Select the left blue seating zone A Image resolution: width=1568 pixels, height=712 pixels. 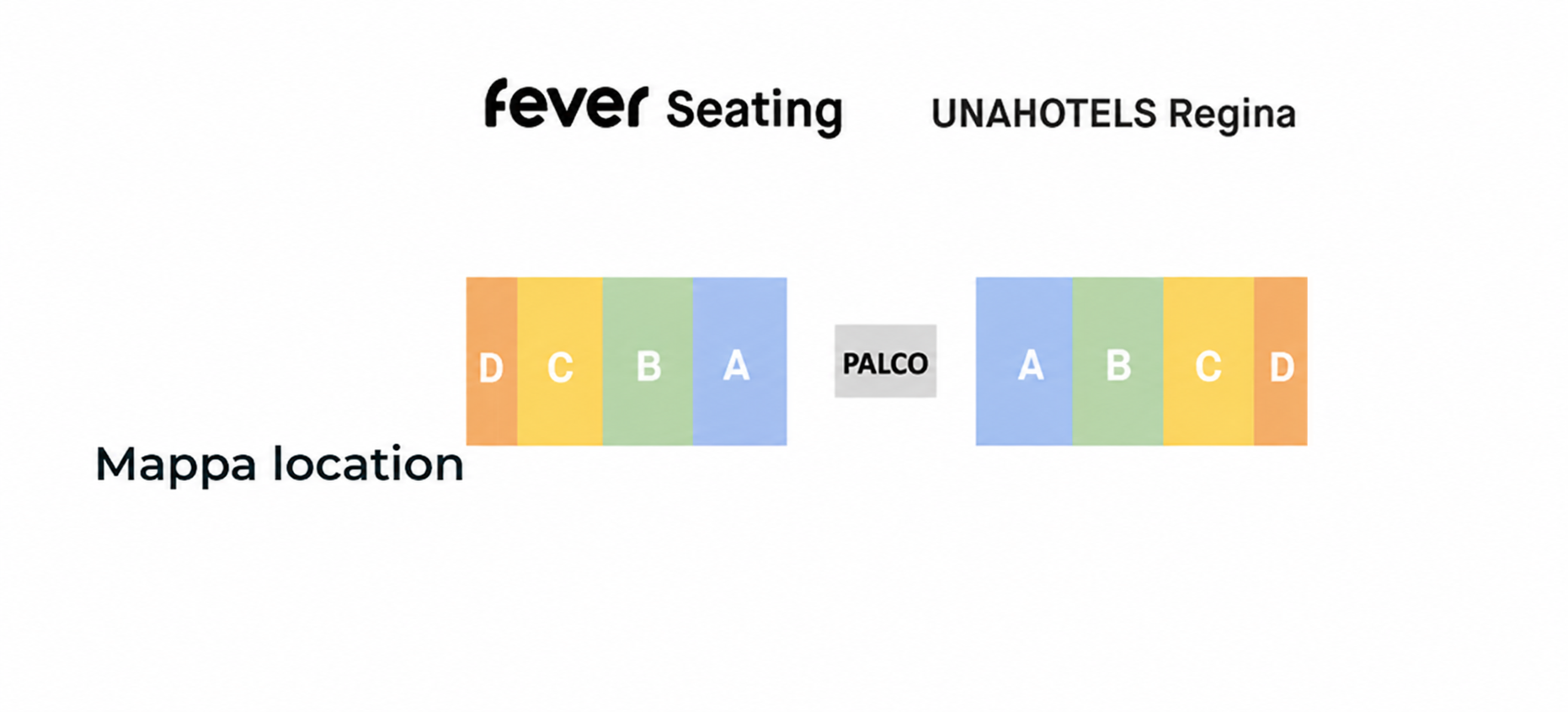coord(739,361)
